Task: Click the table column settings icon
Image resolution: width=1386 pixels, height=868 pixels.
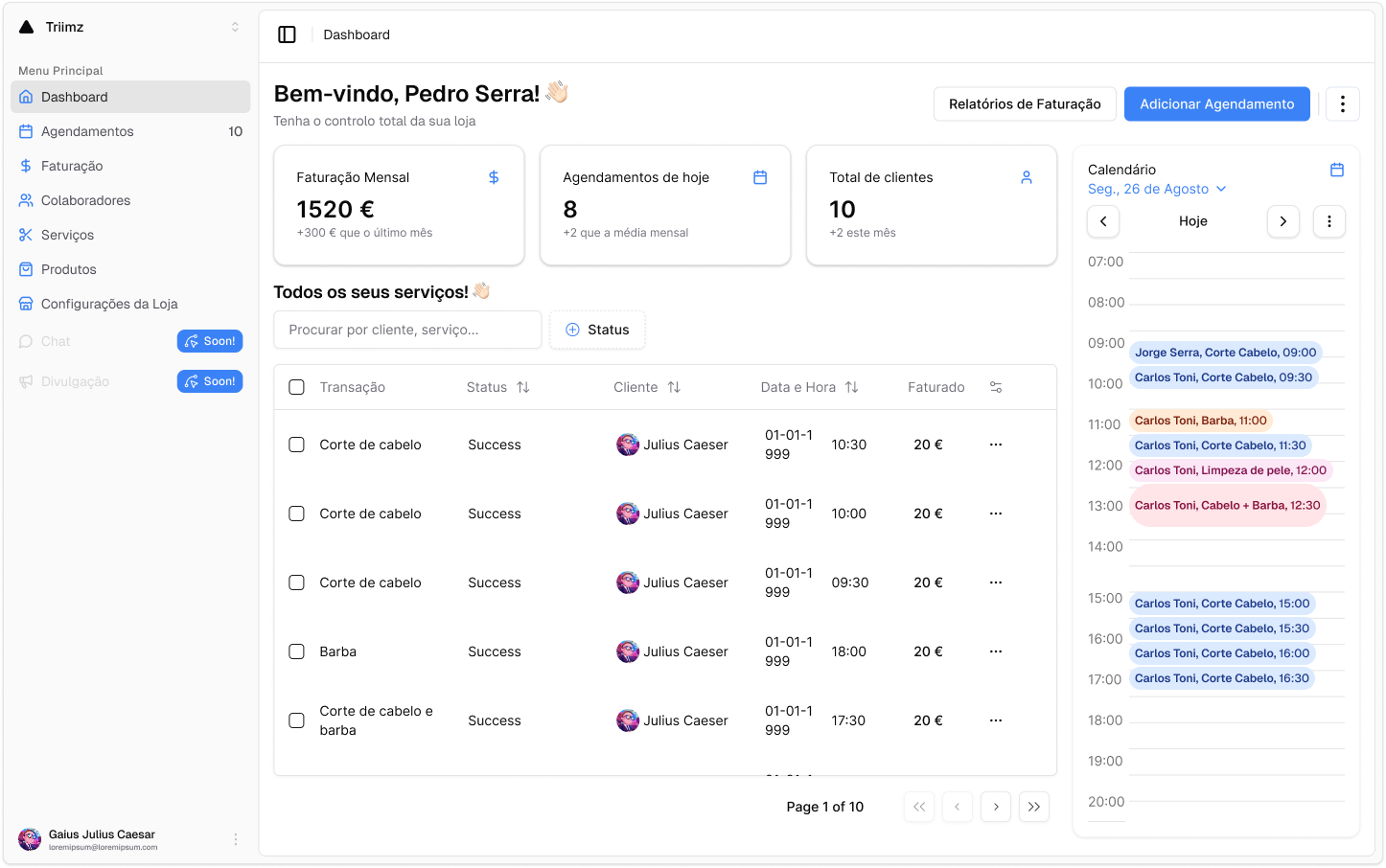Action: coord(996,387)
